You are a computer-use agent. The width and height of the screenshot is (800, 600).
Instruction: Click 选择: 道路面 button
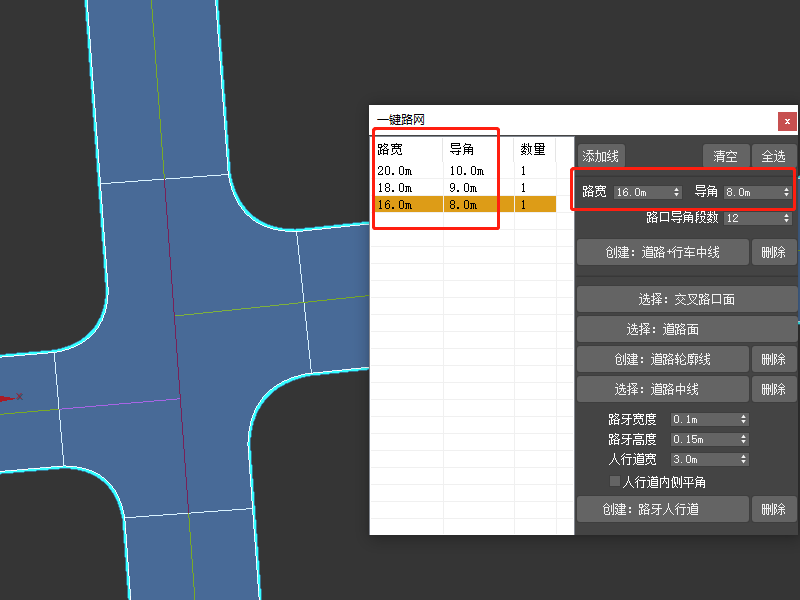pos(687,329)
